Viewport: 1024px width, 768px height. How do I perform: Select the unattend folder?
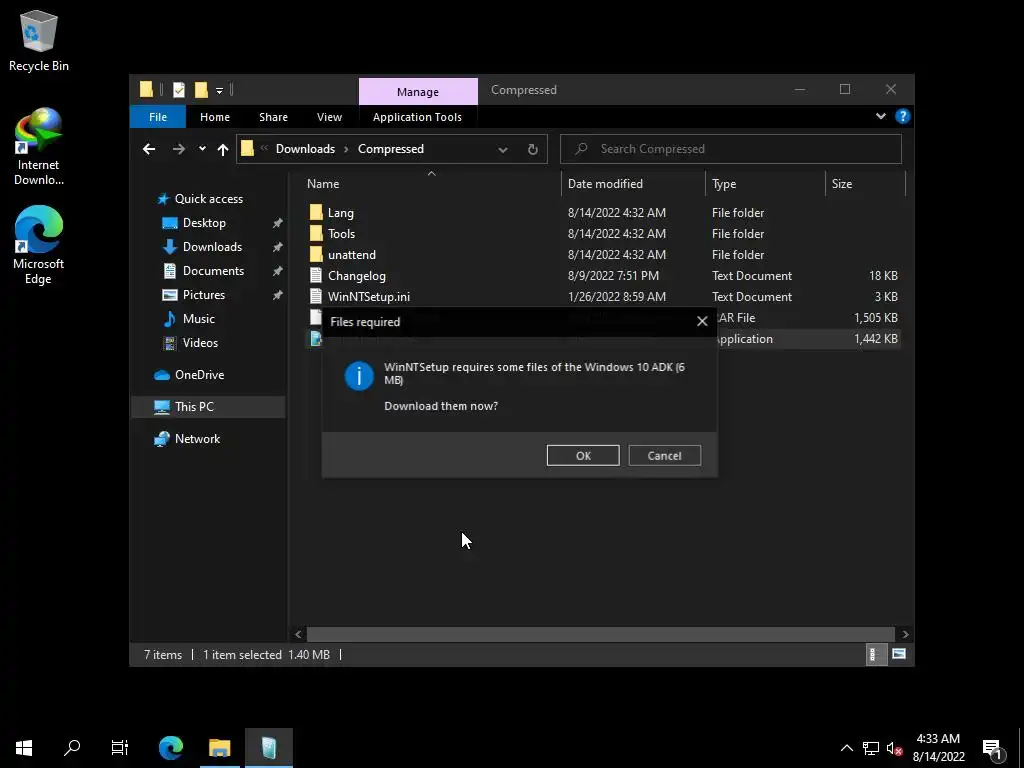click(351, 255)
